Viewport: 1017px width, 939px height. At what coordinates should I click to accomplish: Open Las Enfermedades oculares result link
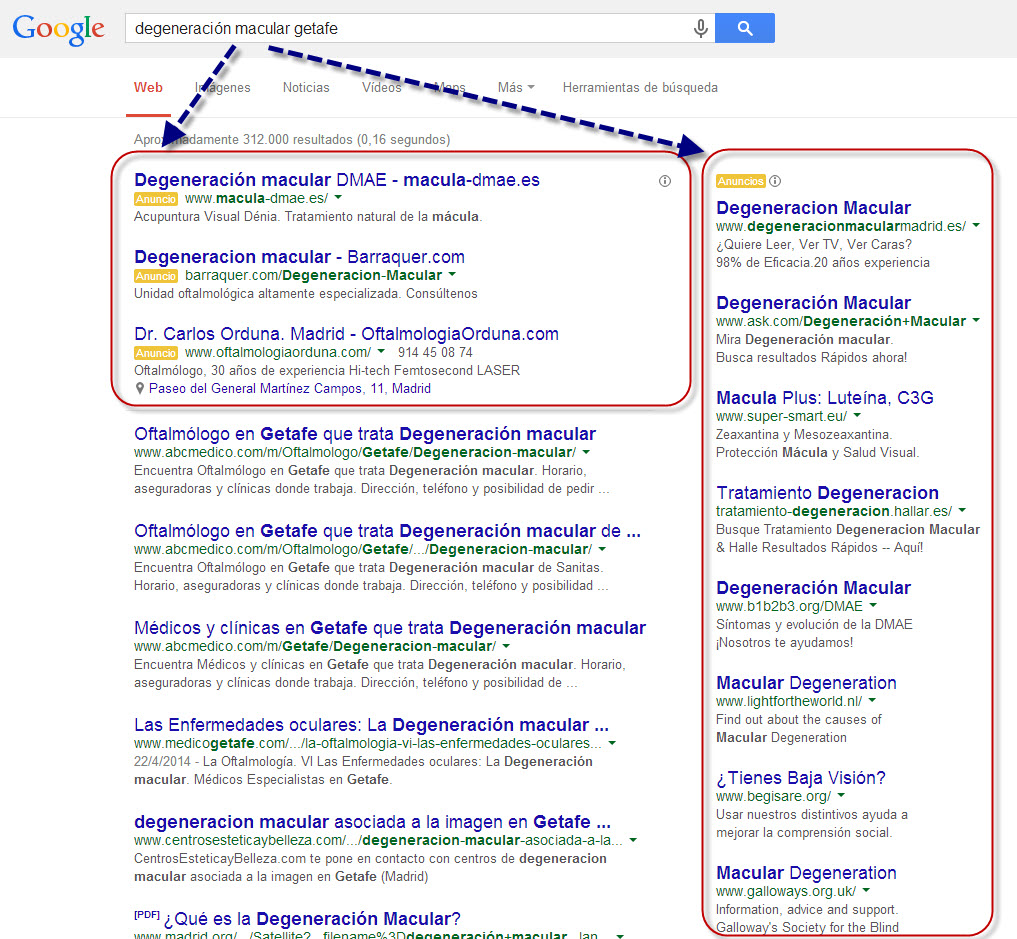371,725
